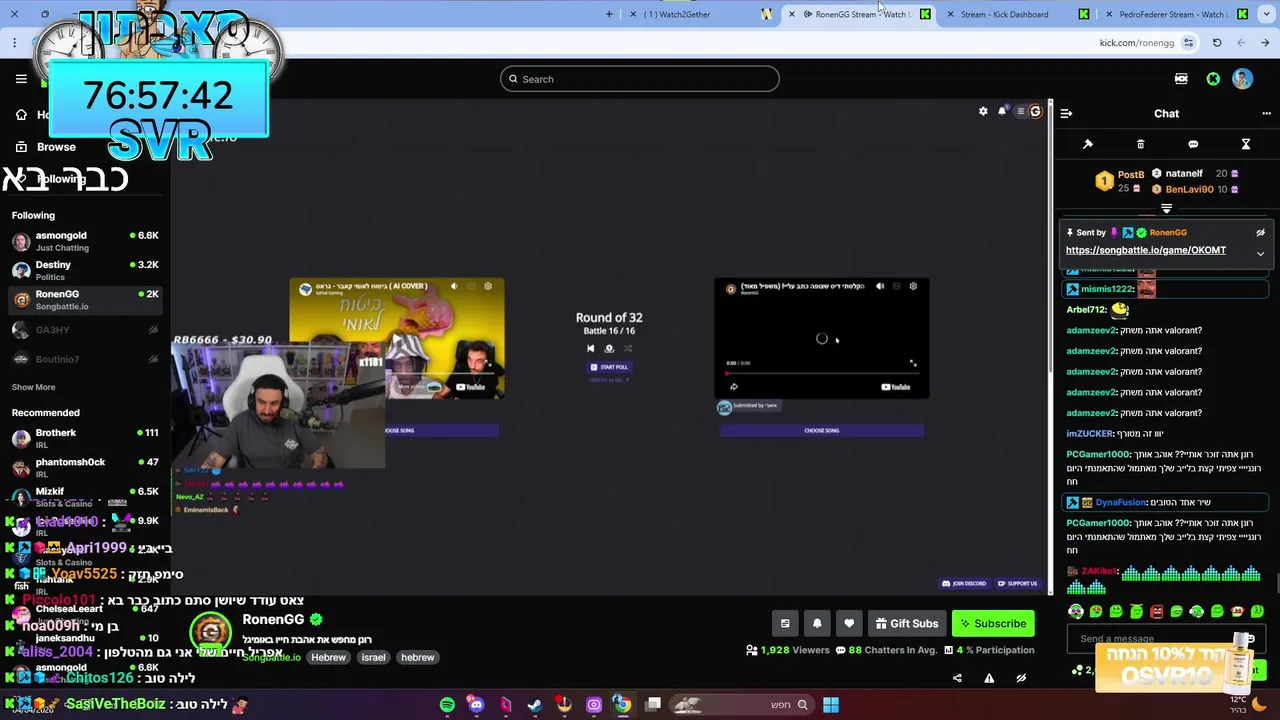The height and width of the screenshot is (720, 1280).
Task: Click Show more under Following
Action: click(x=33, y=387)
